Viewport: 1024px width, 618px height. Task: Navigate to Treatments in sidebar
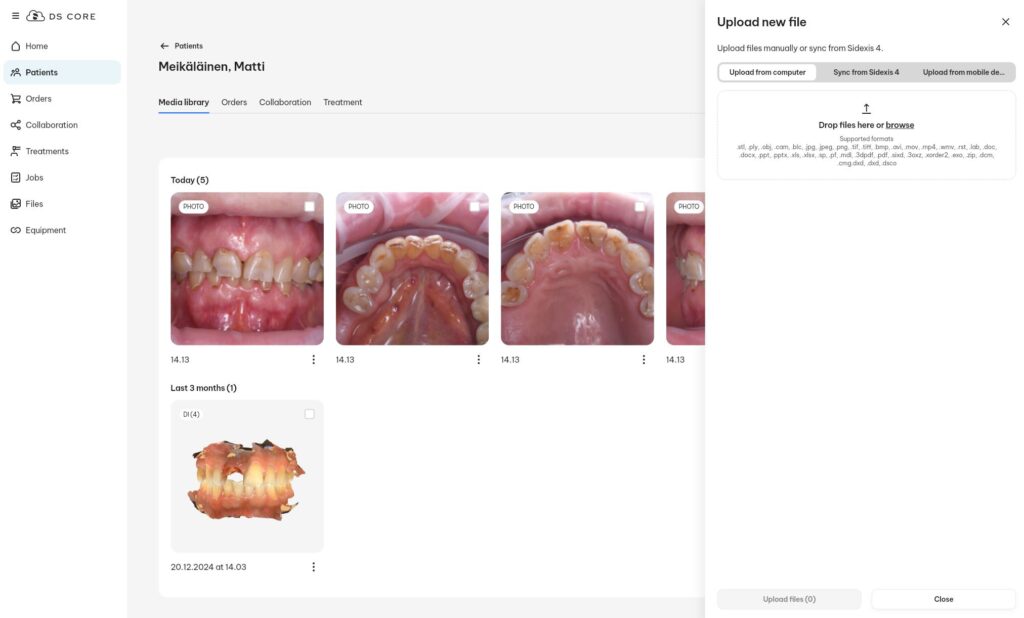[46, 151]
